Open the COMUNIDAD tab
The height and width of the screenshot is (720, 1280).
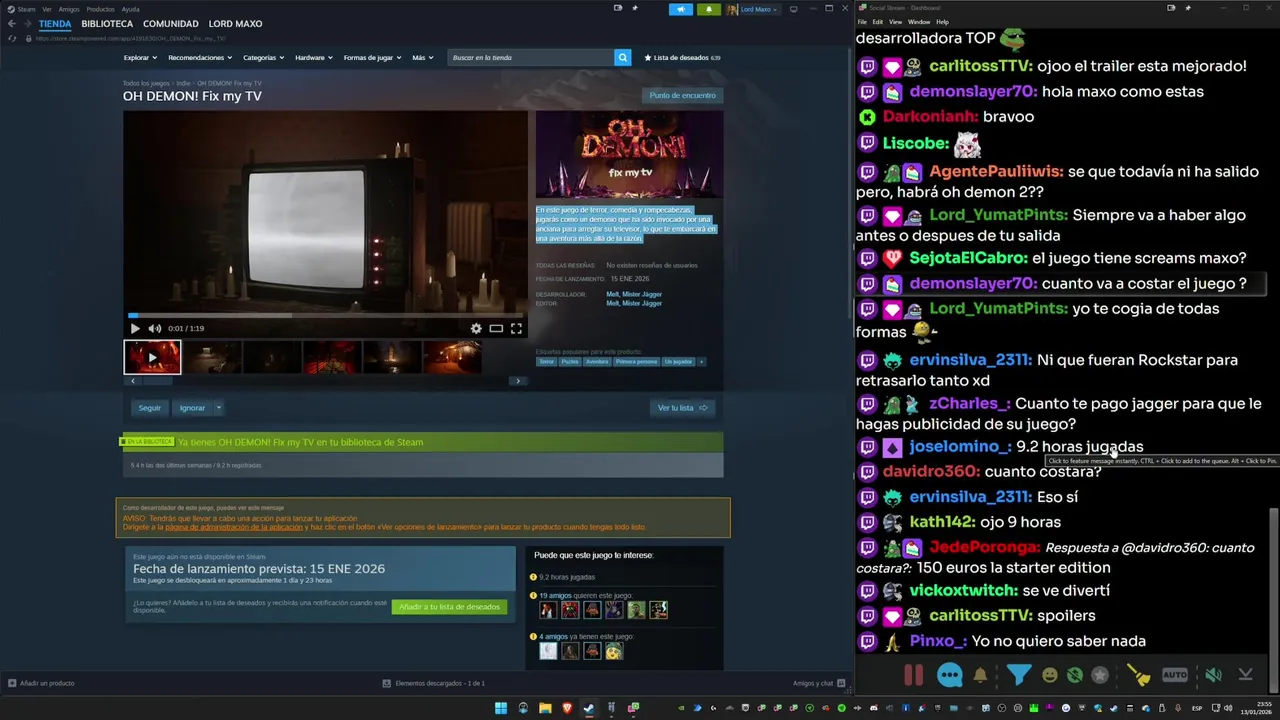[170, 24]
